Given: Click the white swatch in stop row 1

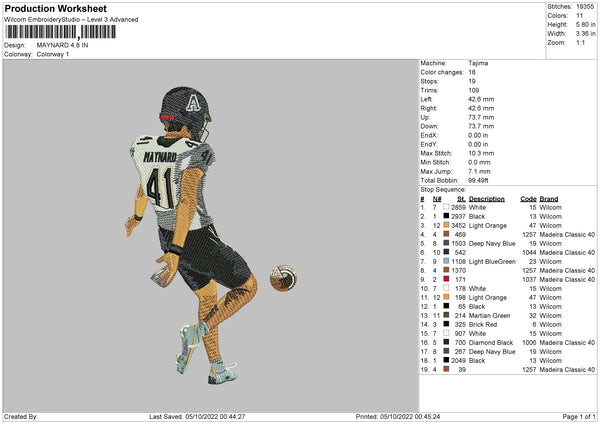Looking at the screenshot, I should [446, 207].
